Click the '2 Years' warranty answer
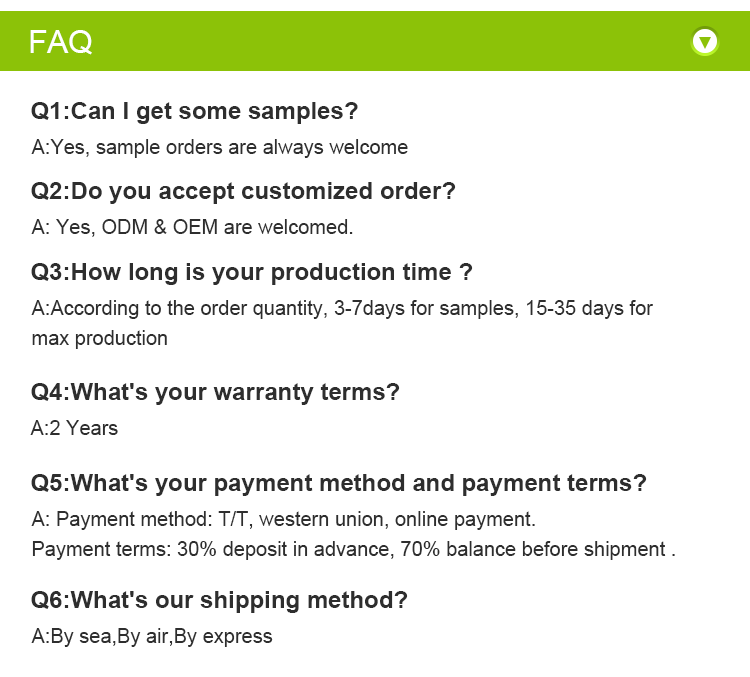 [x=74, y=428]
